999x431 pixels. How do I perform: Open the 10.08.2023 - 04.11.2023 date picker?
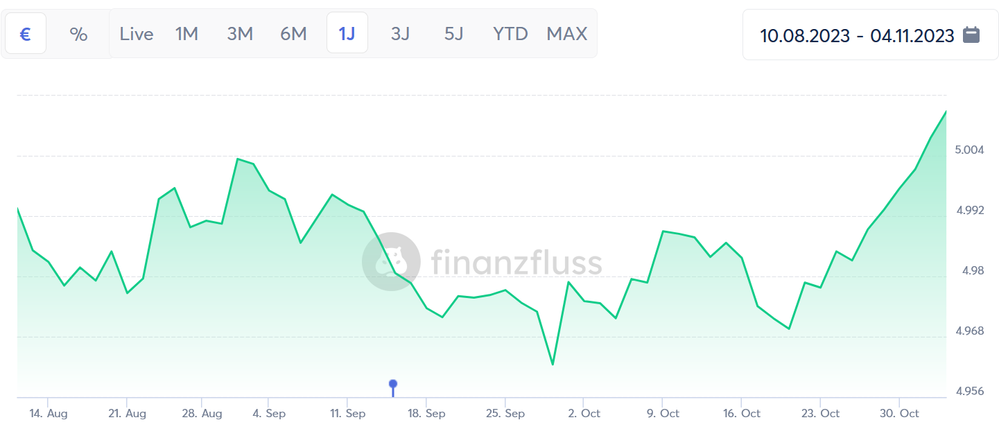[866, 34]
